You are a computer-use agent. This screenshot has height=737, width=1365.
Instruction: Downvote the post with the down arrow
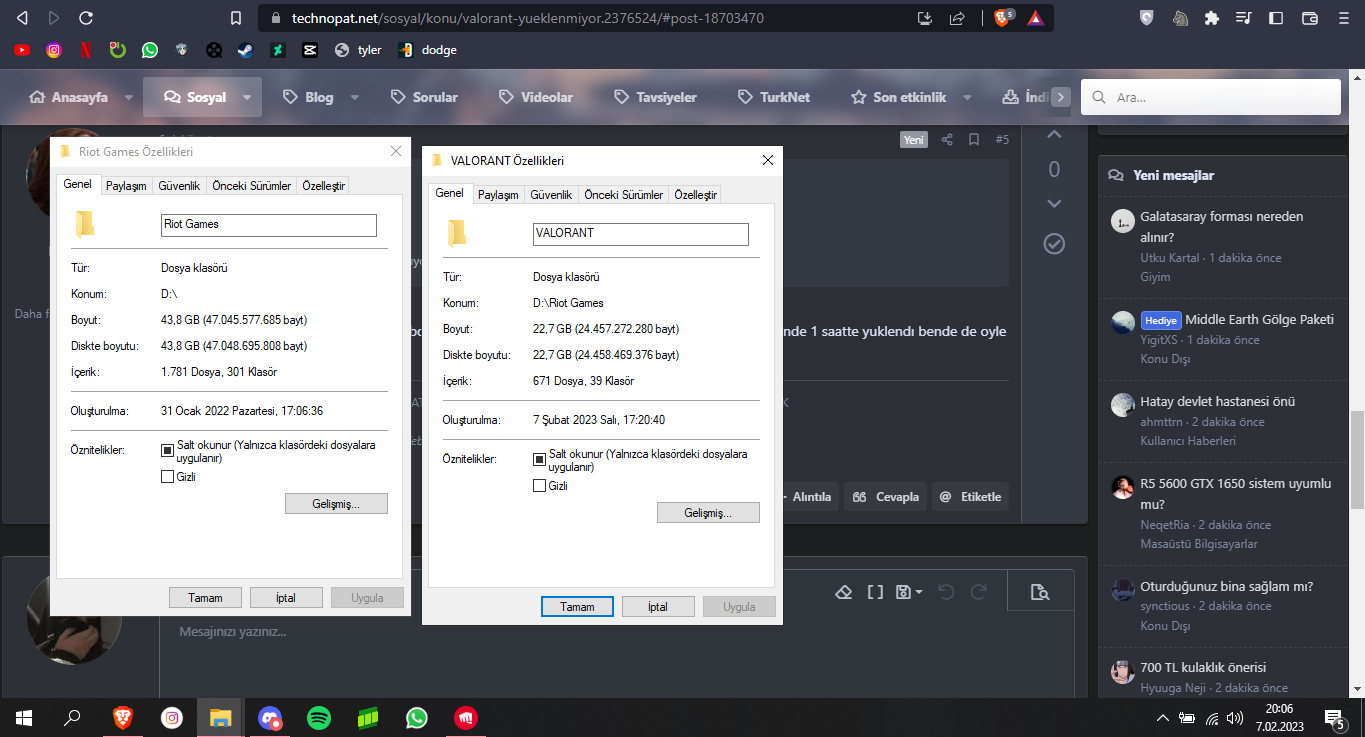(x=1054, y=204)
